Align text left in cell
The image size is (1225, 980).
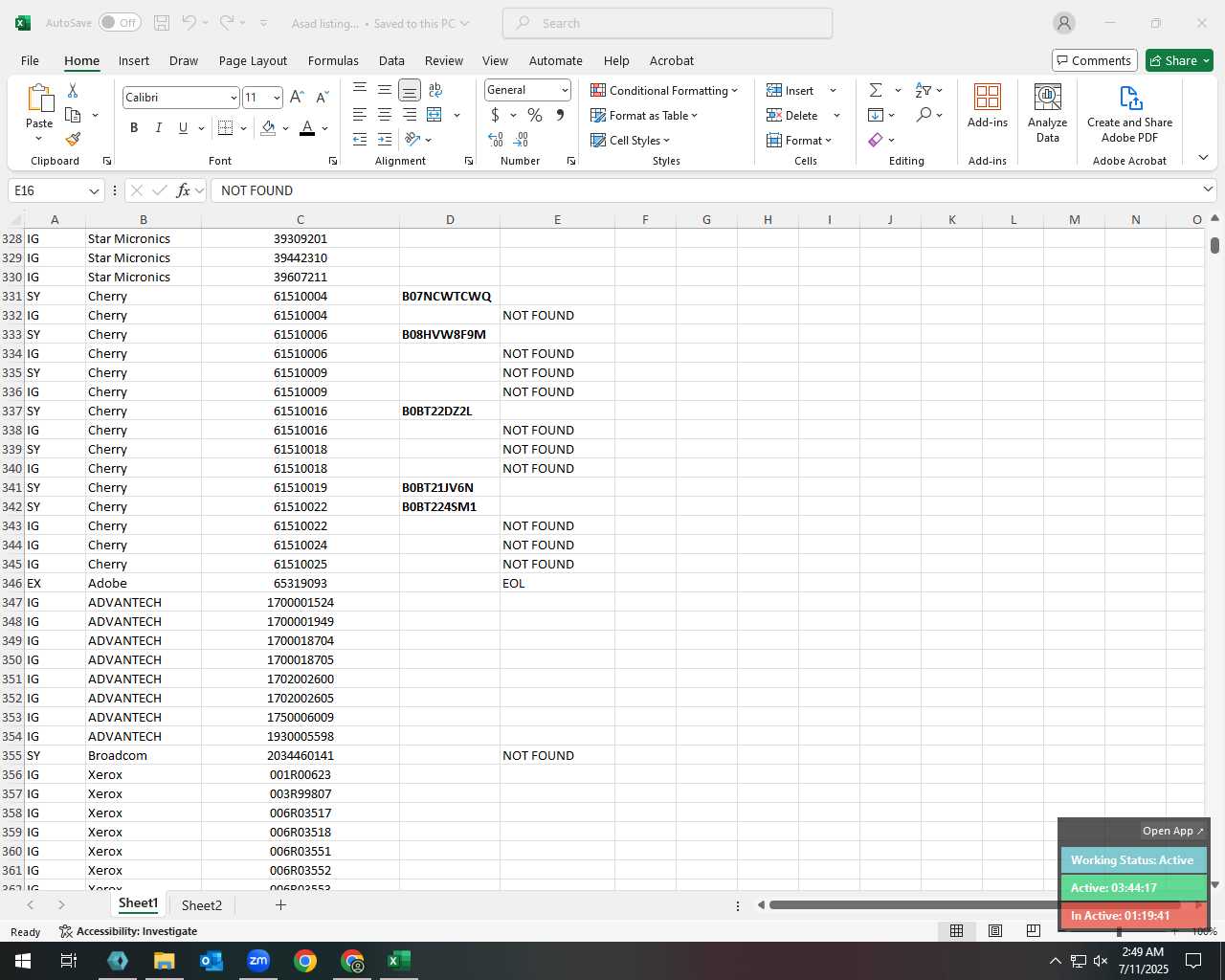360,115
